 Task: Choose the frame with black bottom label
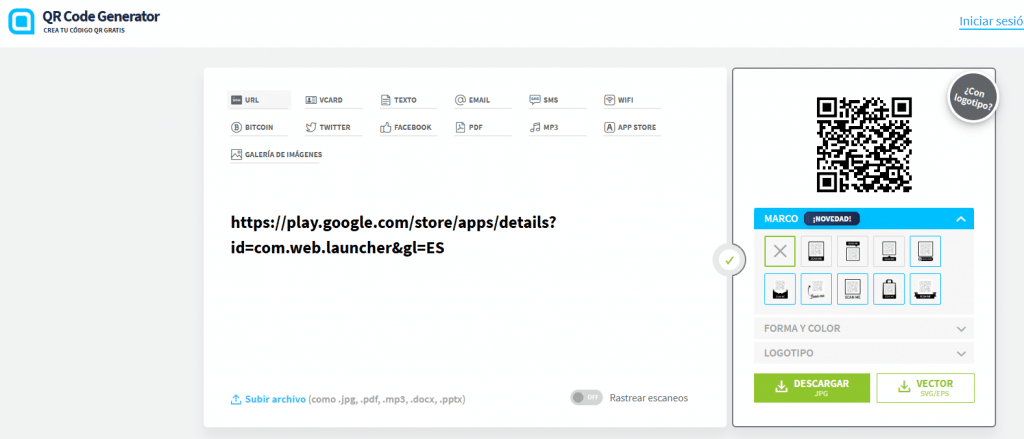pos(816,252)
